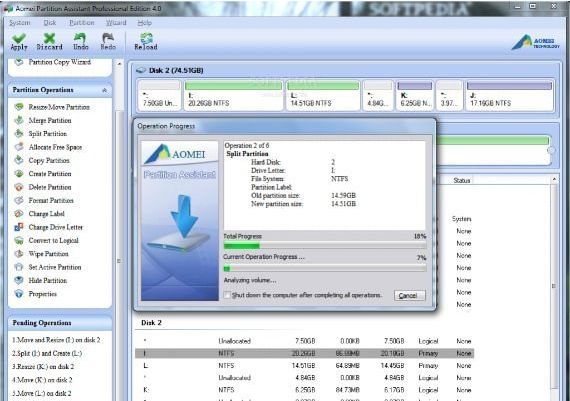The width and height of the screenshot is (570, 401).
Task: Open the Wizard menu
Action: tap(116, 23)
